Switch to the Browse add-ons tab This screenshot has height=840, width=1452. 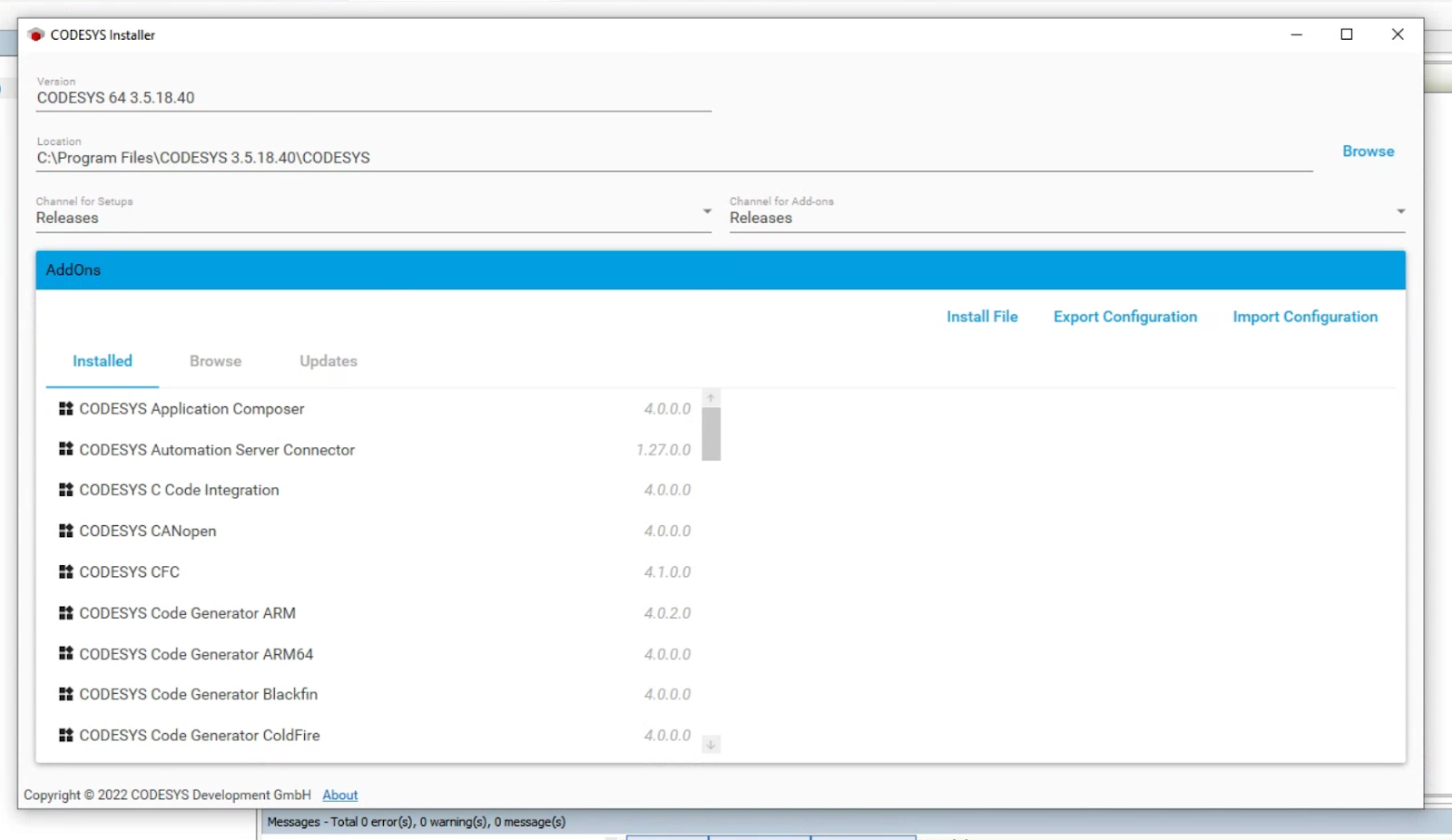point(215,361)
